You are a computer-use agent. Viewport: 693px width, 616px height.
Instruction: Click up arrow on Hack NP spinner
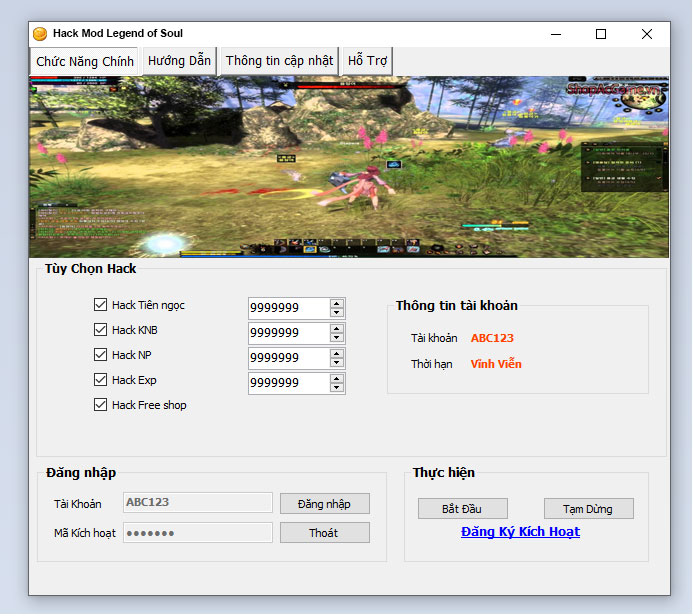coord(337,353)
